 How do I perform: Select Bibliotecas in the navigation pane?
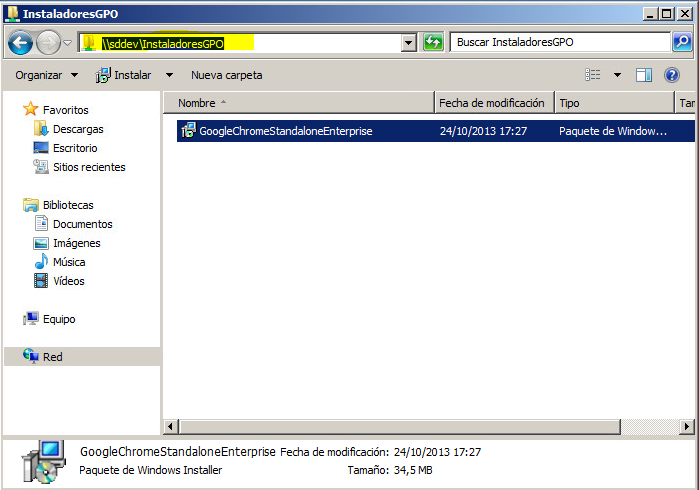point(68,205)
